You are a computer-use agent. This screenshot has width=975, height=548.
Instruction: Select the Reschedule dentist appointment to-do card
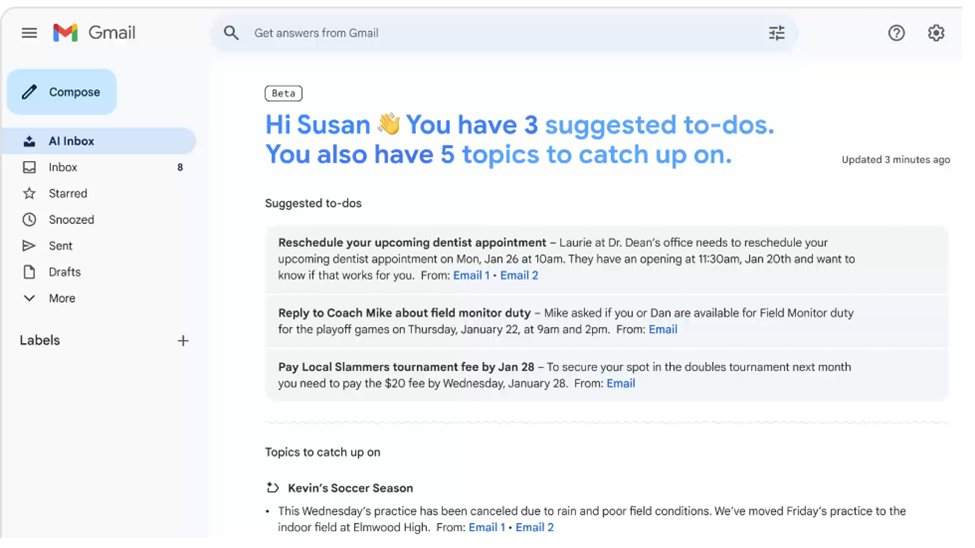[606, 259]
